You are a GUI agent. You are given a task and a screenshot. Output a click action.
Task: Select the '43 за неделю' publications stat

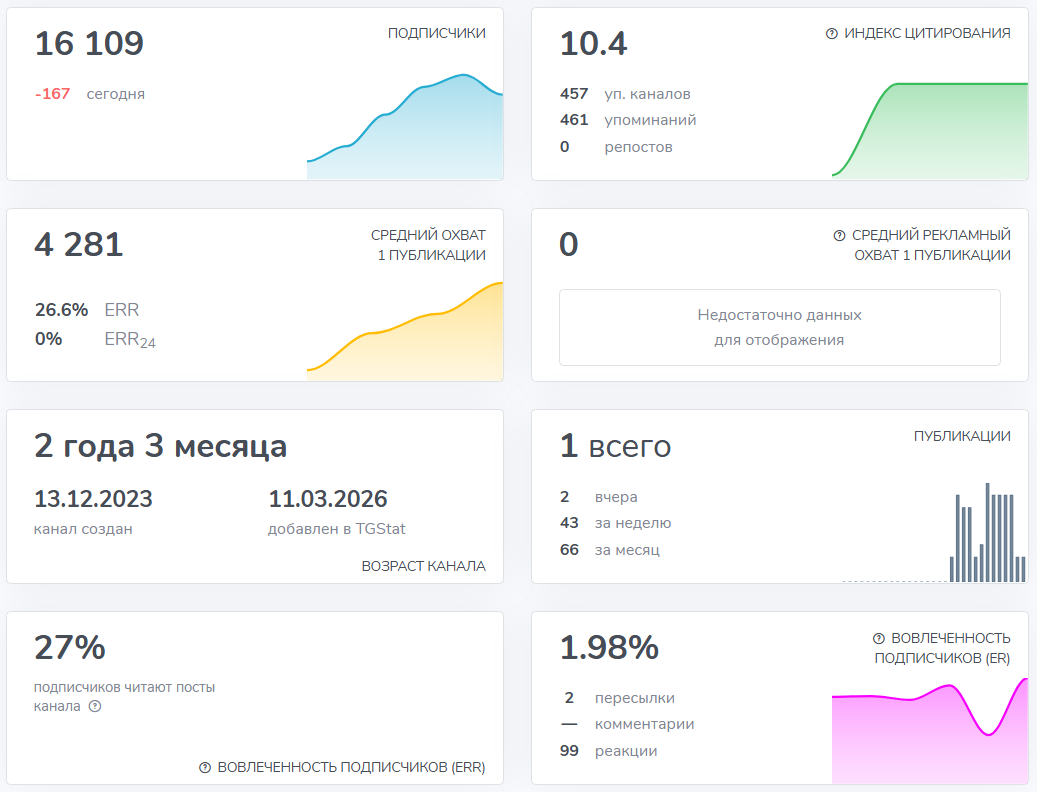[620, 523]
